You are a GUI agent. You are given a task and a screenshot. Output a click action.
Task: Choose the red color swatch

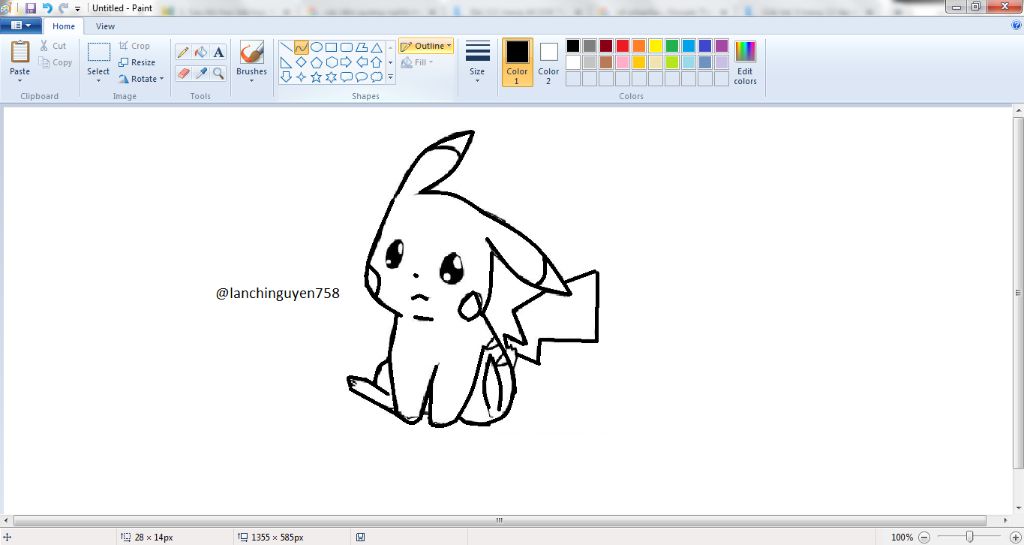click(622, 46)
